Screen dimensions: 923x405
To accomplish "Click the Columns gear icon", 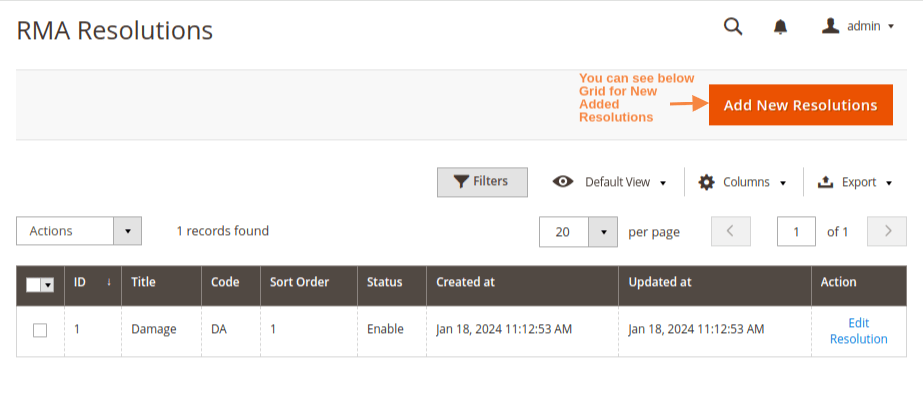I will (707, 182).
